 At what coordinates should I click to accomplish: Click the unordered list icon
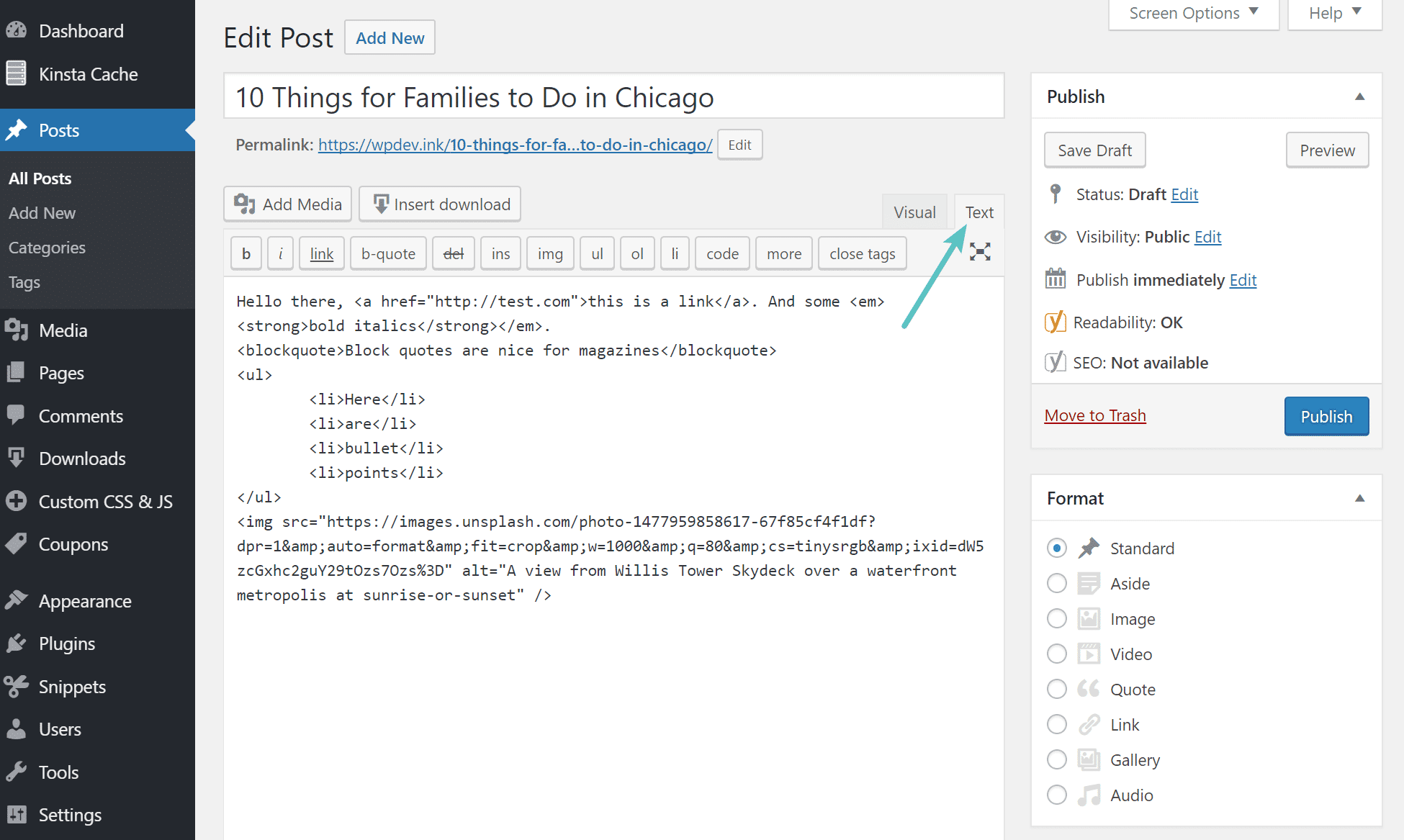tap(596, 253)
